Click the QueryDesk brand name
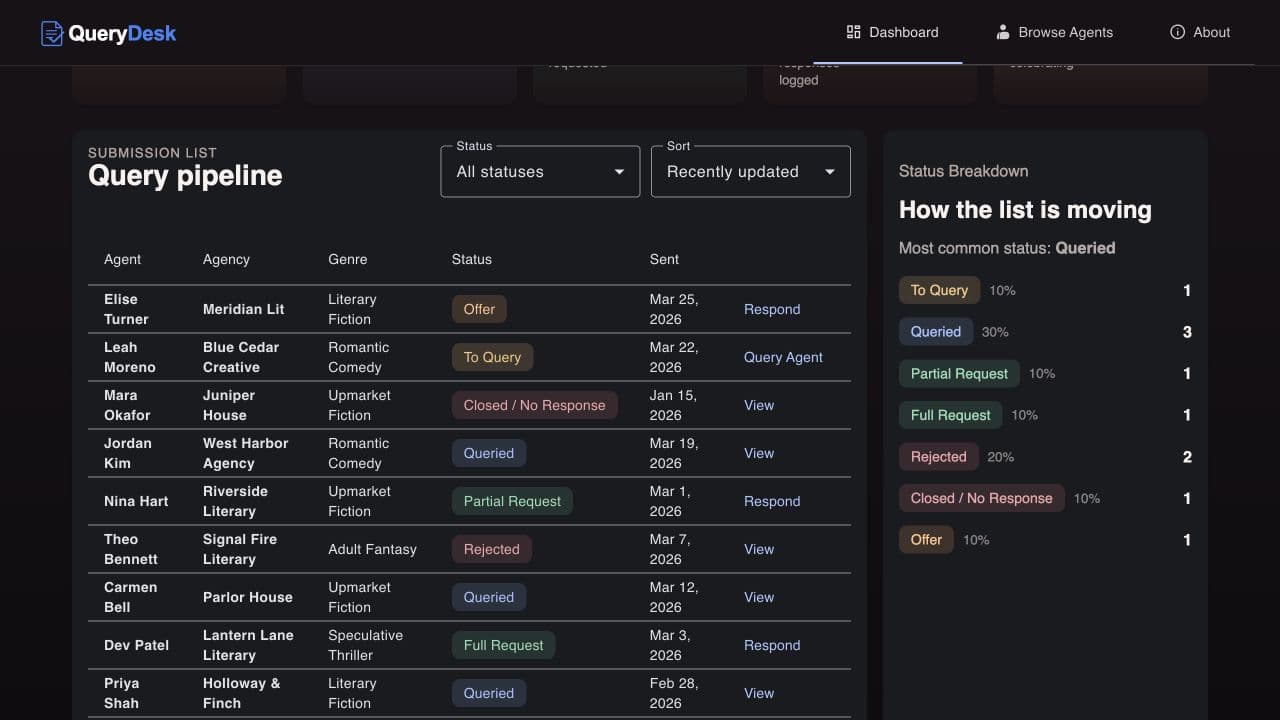This screenshot has width=1280, height=720. [x=122, y=33]
